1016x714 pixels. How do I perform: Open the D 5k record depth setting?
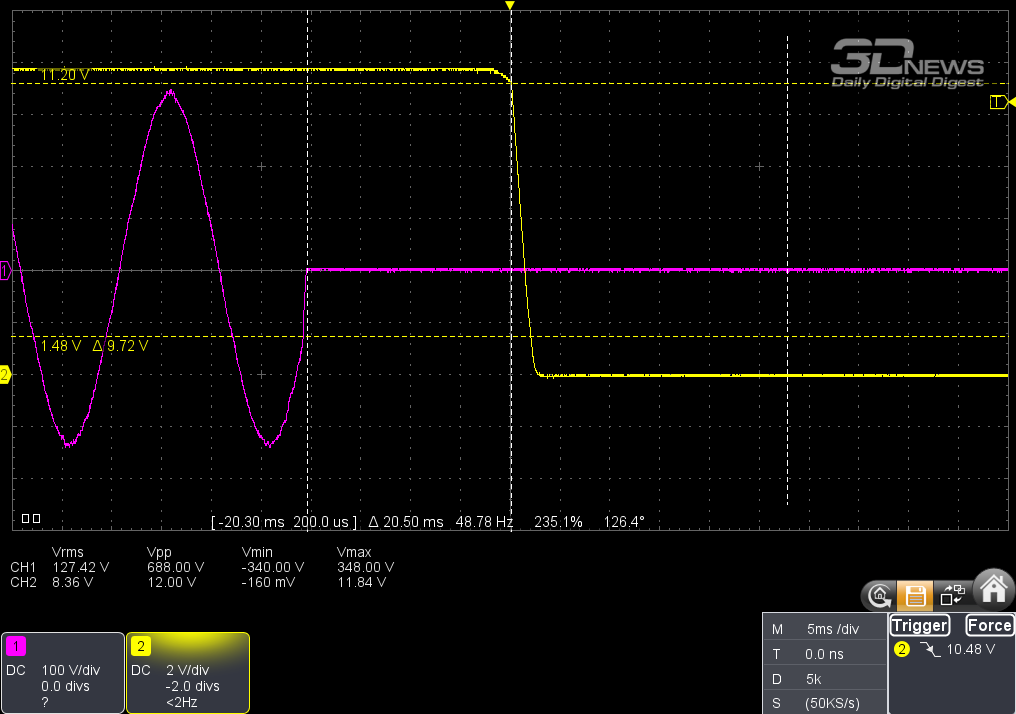tap(824, 679)
